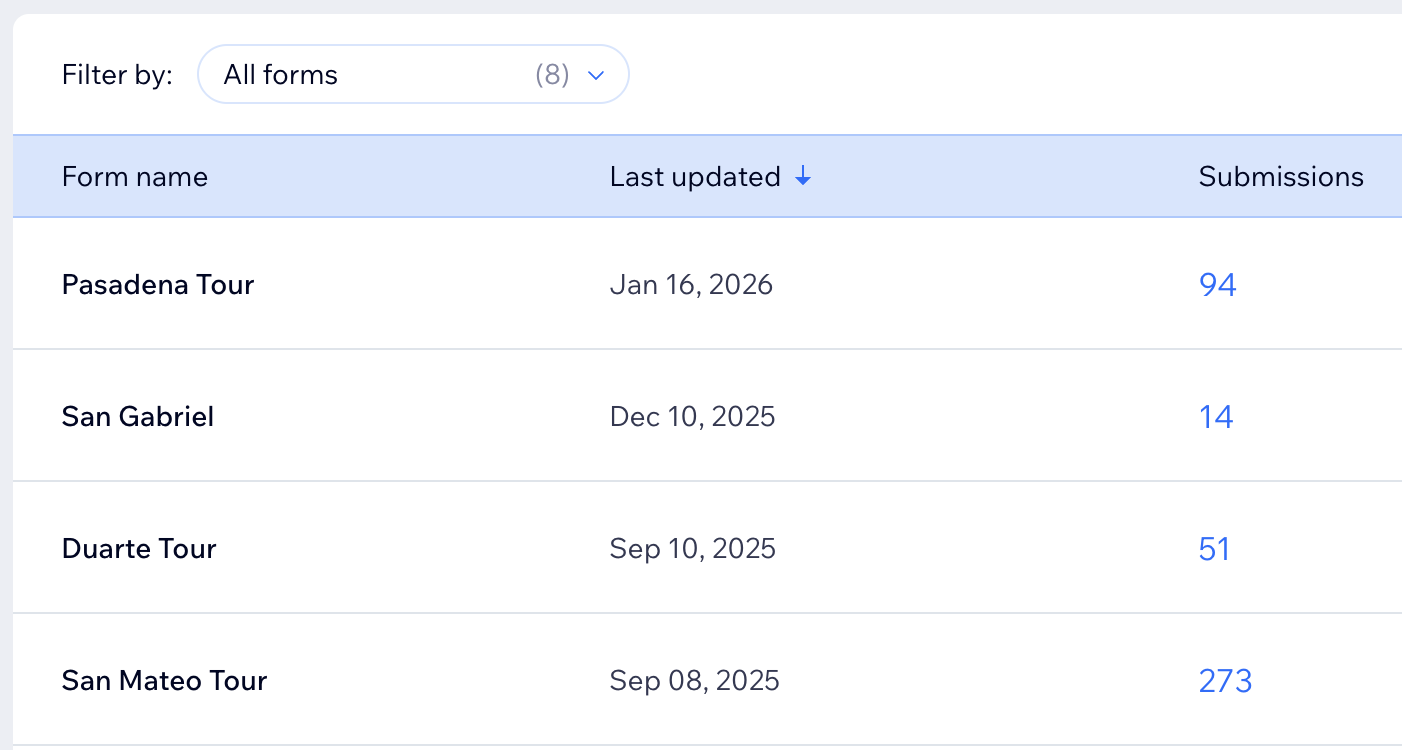Image resolution: width=1402 pixels, height=750 pixels.
Task: View the 14 submissions for San Gabriel
Action: pyautogui.click(x=1216, y=417)
